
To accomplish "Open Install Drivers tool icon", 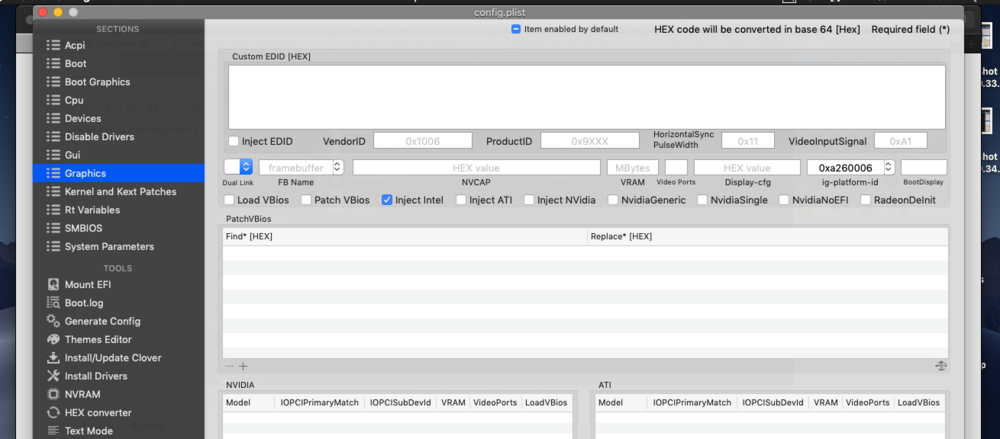I will coord(54,376).
